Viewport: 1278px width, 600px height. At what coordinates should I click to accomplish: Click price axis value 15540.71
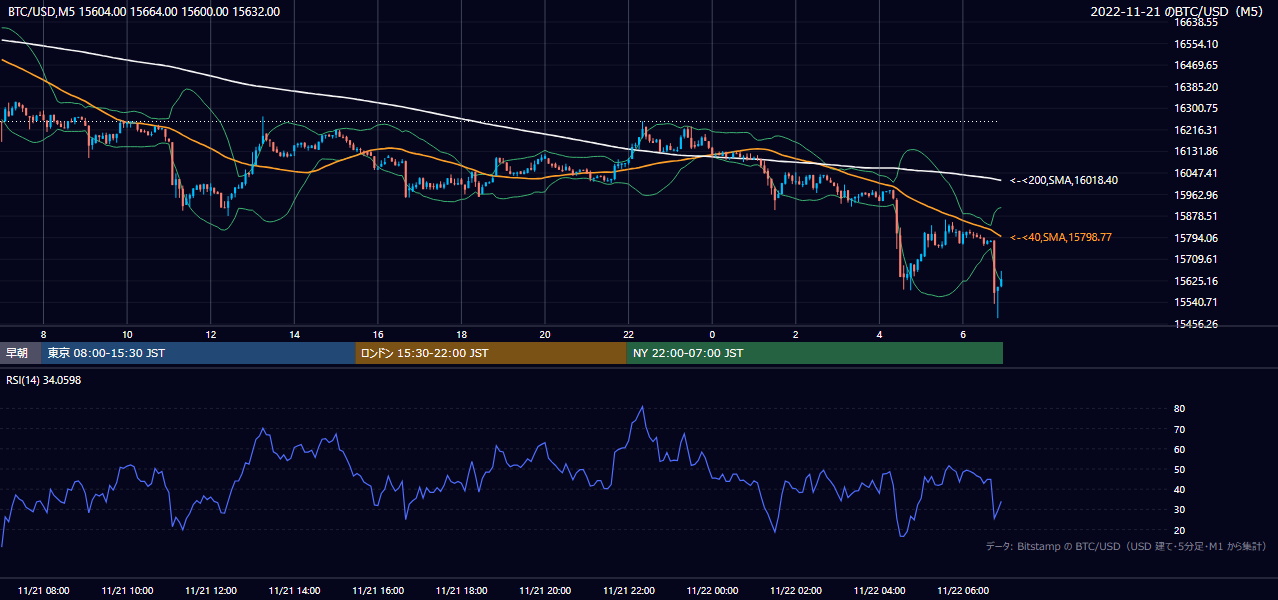coord(1196,302)
